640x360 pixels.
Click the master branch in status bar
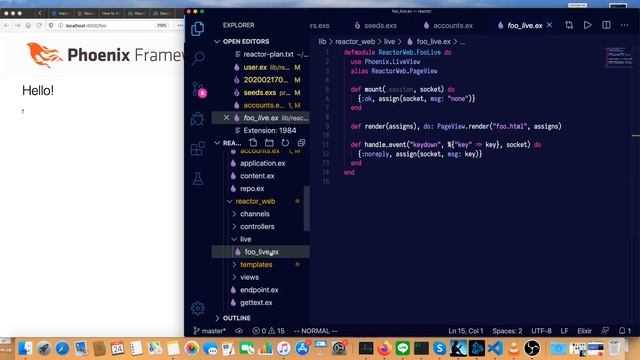click(x=209, y=331)
